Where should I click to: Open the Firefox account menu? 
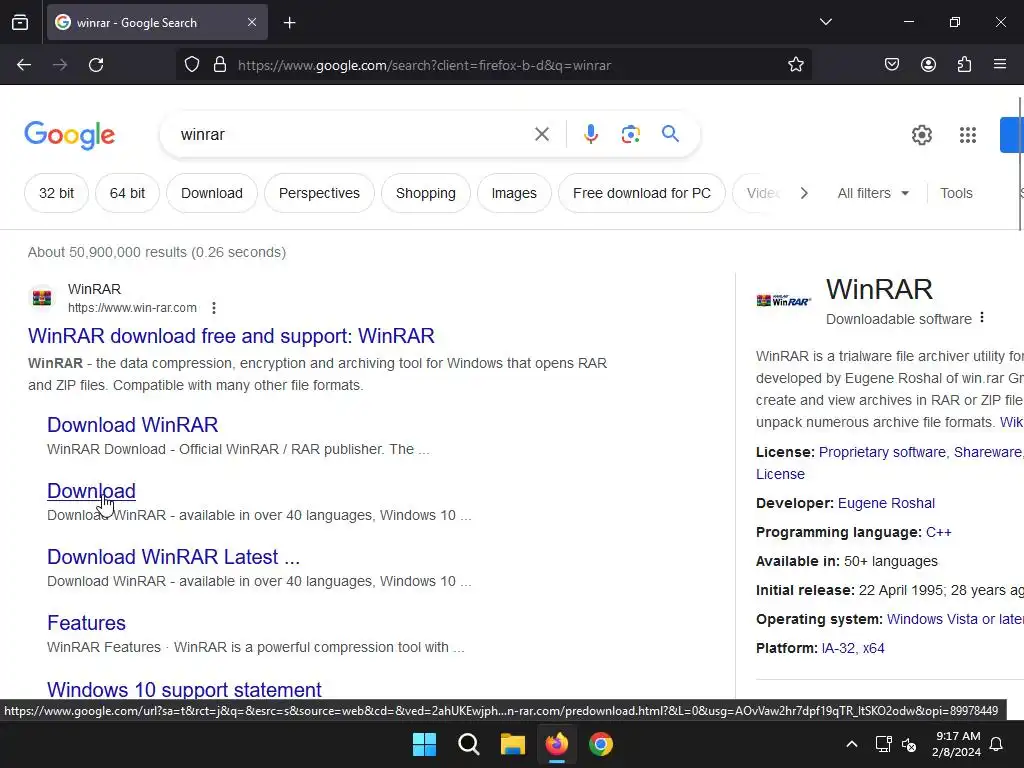928,65
